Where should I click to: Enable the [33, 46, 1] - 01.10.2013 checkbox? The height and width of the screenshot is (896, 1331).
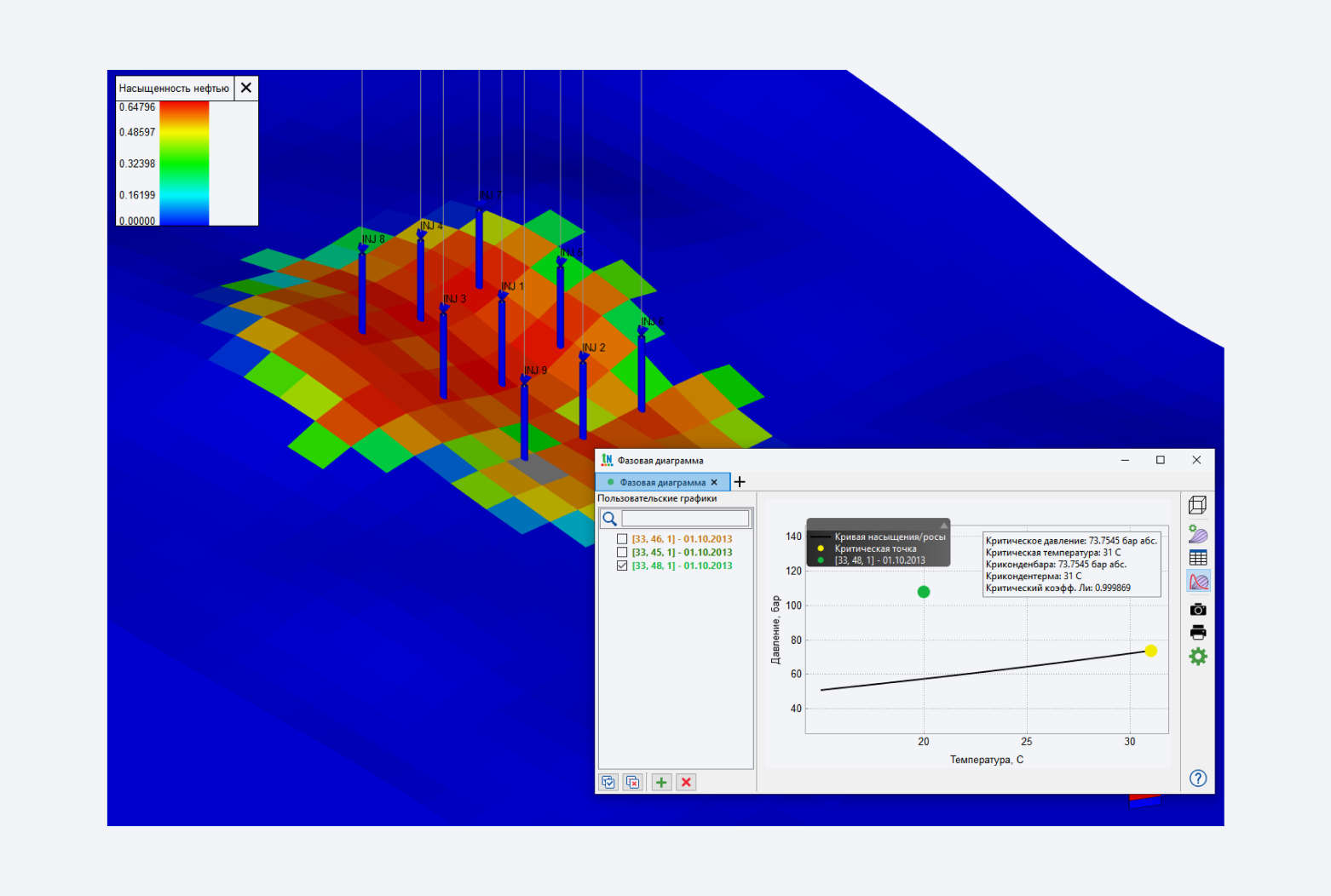622,539
